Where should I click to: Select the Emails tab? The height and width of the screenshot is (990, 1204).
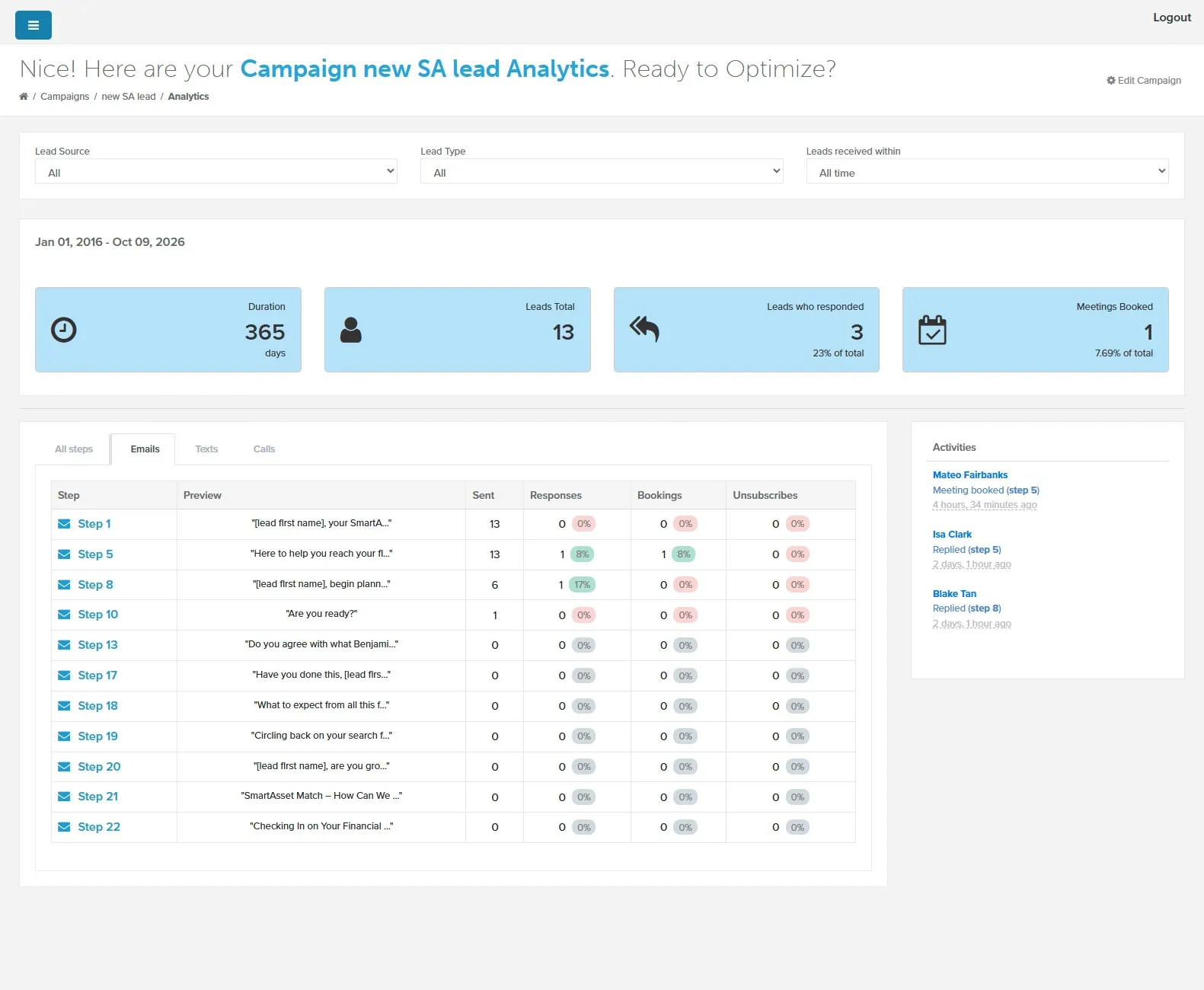pos(145,449)
